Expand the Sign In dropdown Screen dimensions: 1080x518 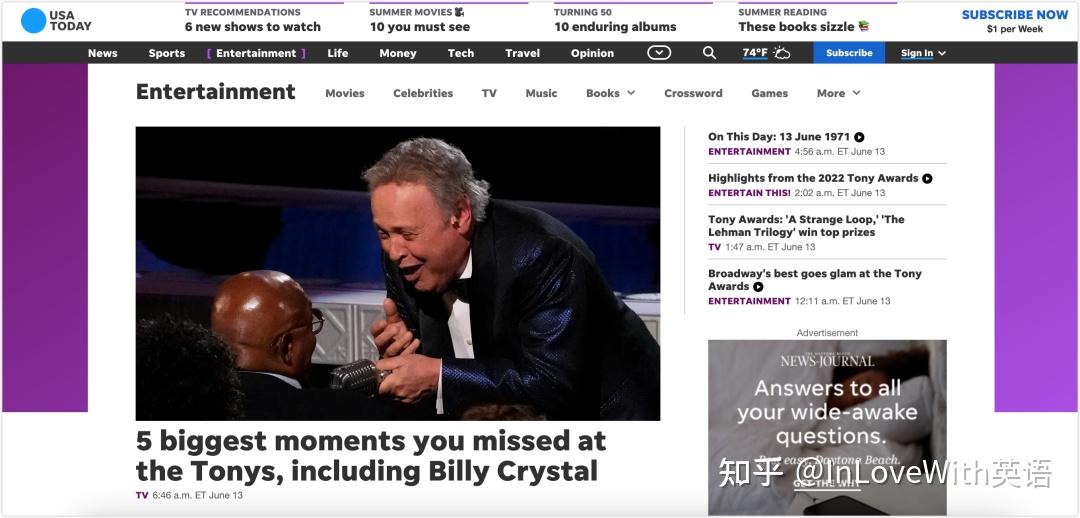923,53
